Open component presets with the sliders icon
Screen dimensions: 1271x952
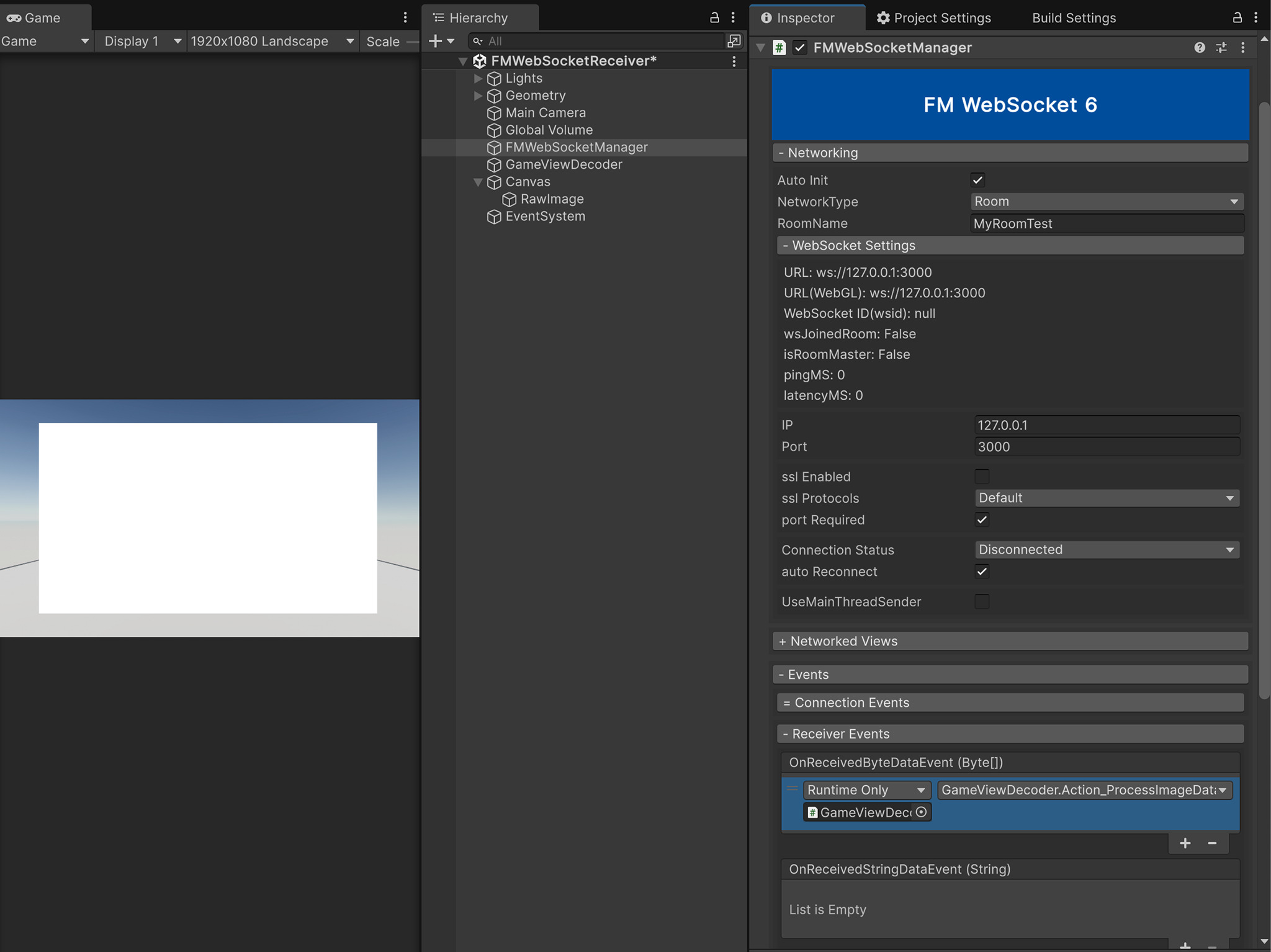pyautogui.click(x=1221, y=47)
